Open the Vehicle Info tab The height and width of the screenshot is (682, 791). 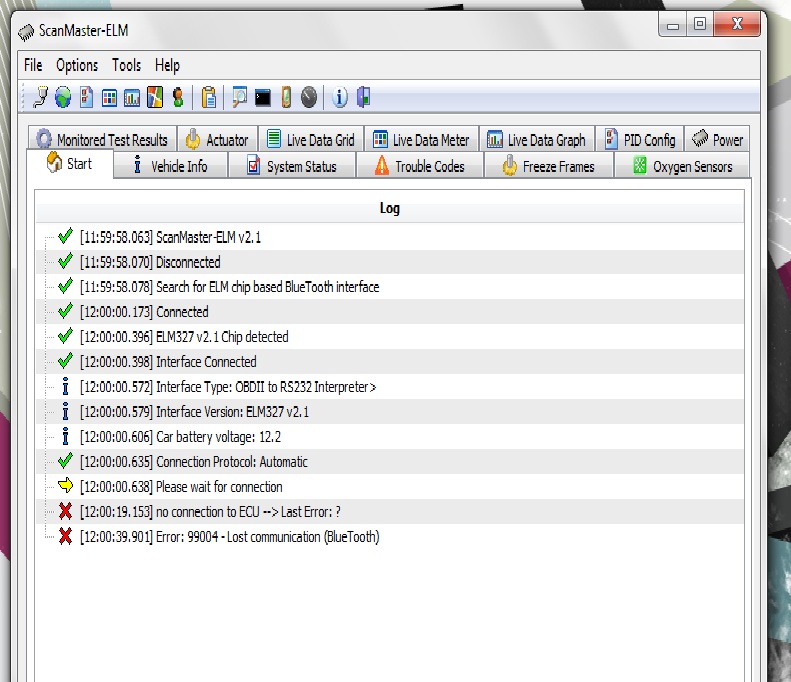[170, 166]
